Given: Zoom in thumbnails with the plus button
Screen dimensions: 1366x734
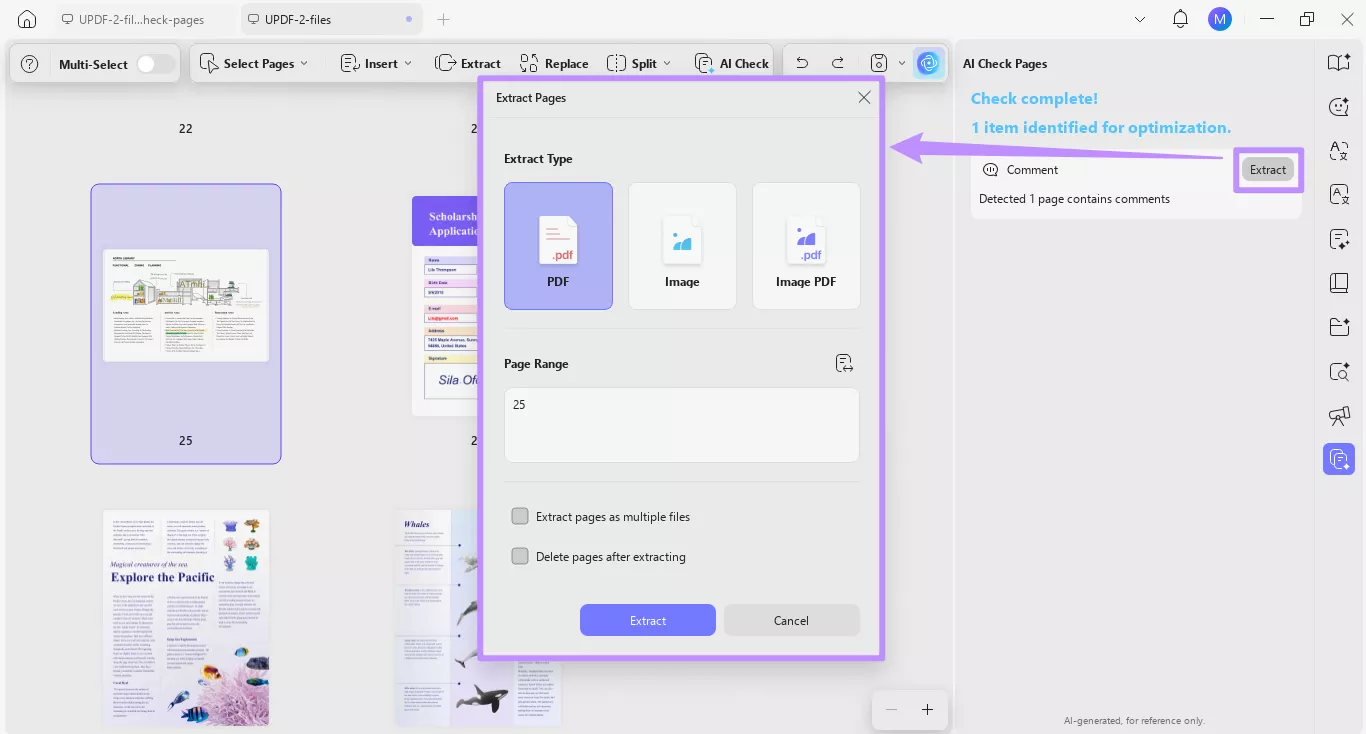Looking at the screenshot, I should pos(927,709).
